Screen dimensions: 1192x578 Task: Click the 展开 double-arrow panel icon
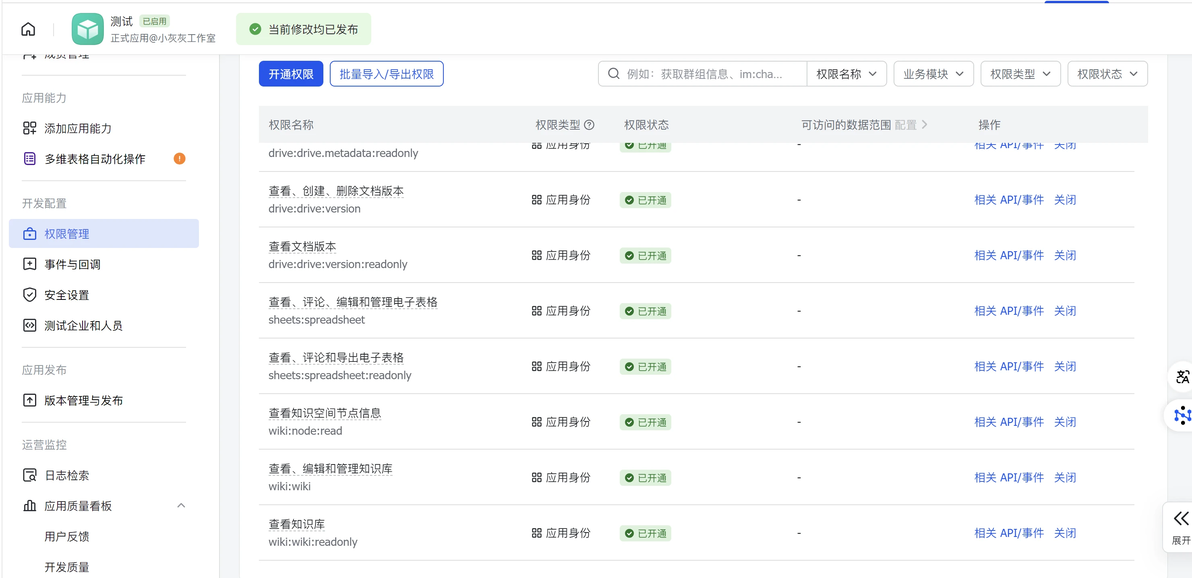(x=1180, y=519)
